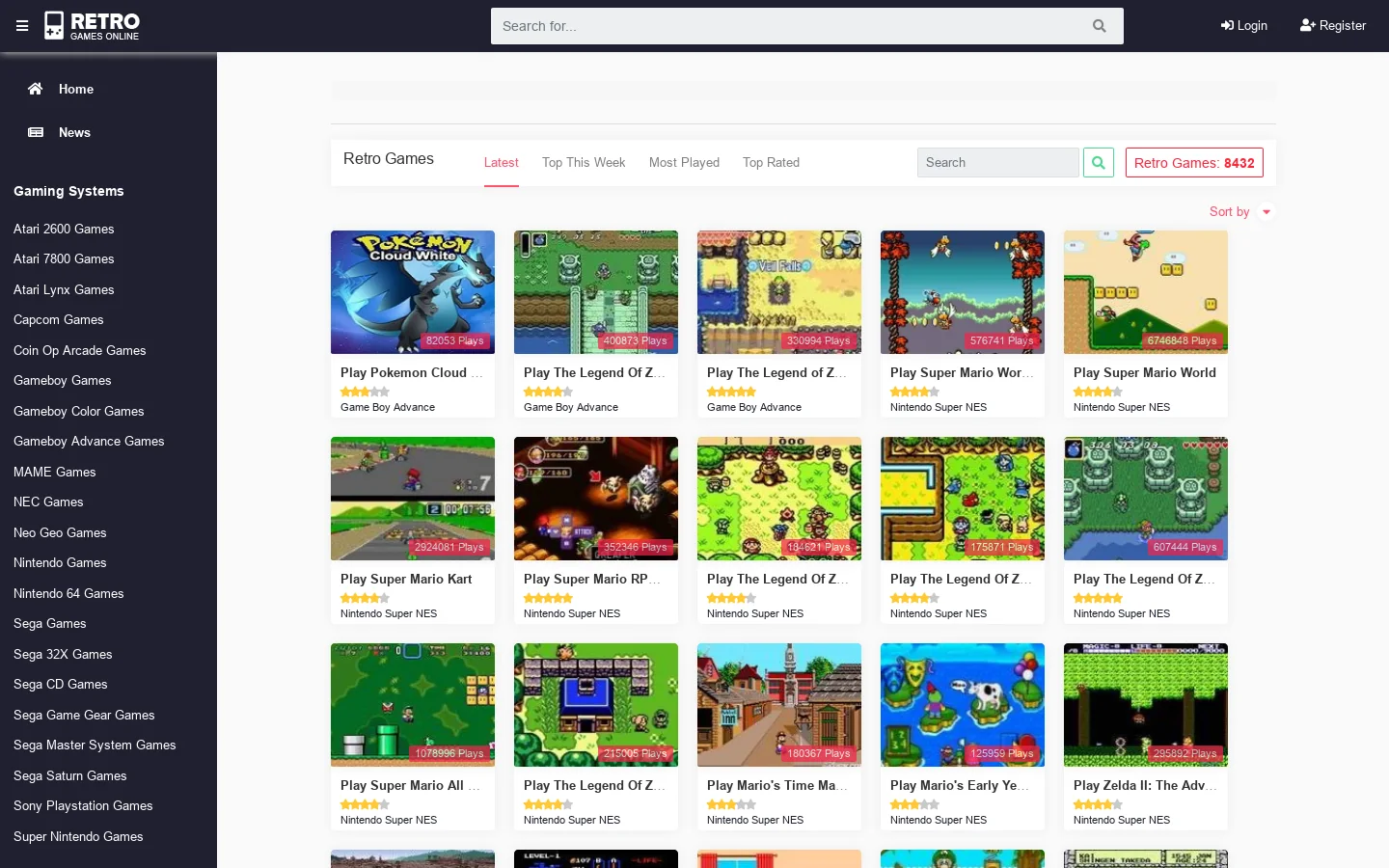Open Sega Games category
The height and width of the screenshot is (868, 1389).
[50, 623]
